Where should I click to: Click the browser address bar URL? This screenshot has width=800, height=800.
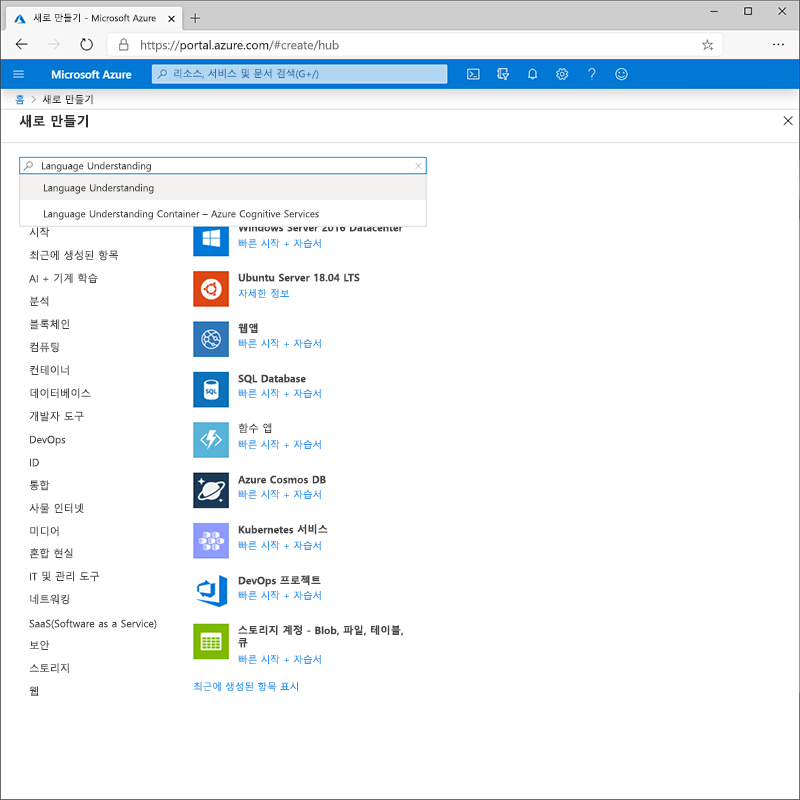[x=239, y=45]
